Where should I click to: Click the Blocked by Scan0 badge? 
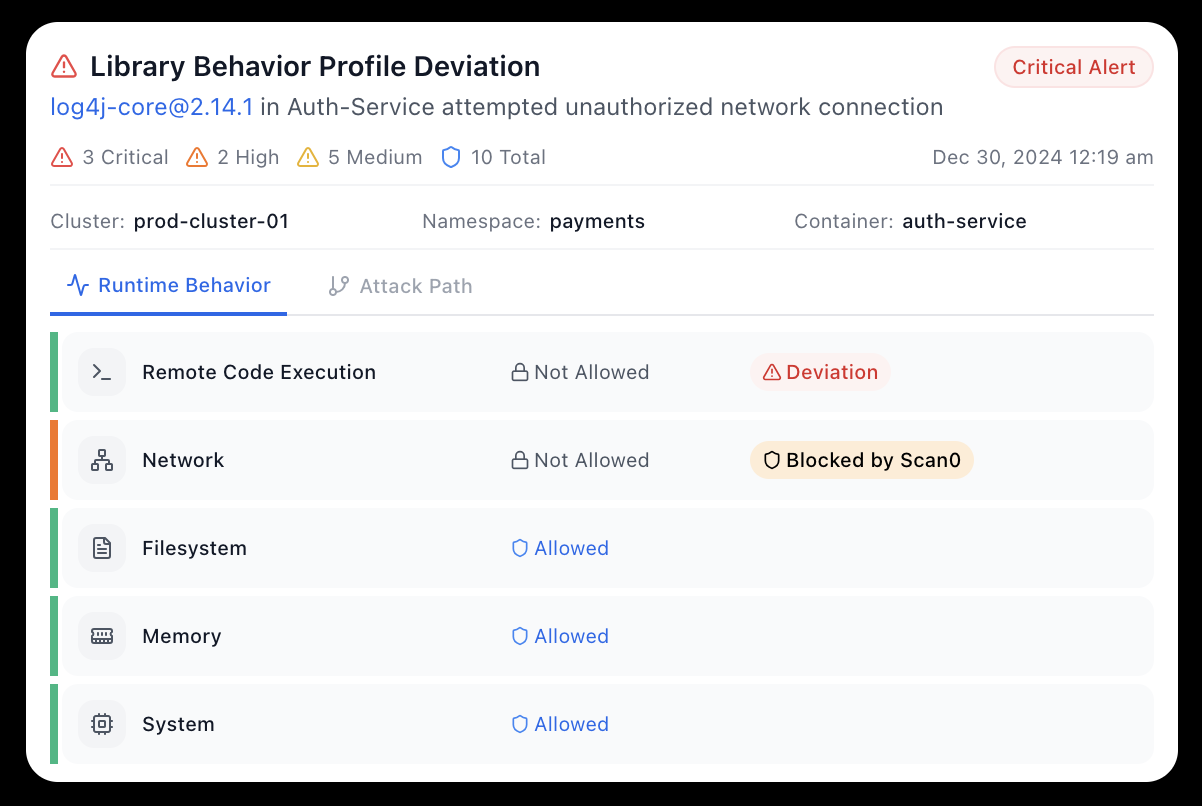[x=861, y=460]
